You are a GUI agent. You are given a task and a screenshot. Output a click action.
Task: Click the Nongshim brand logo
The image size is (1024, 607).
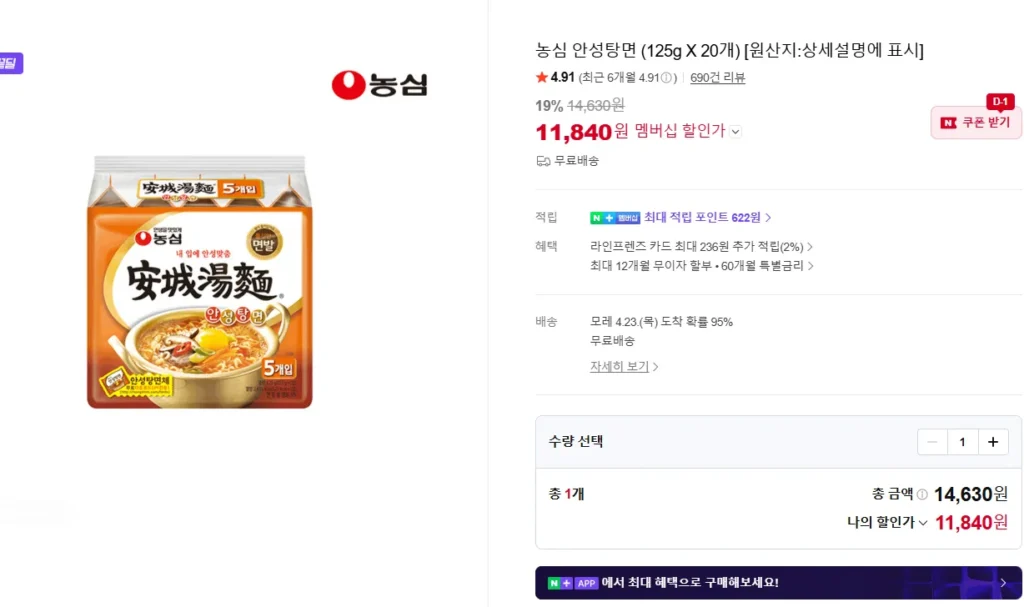379,85
